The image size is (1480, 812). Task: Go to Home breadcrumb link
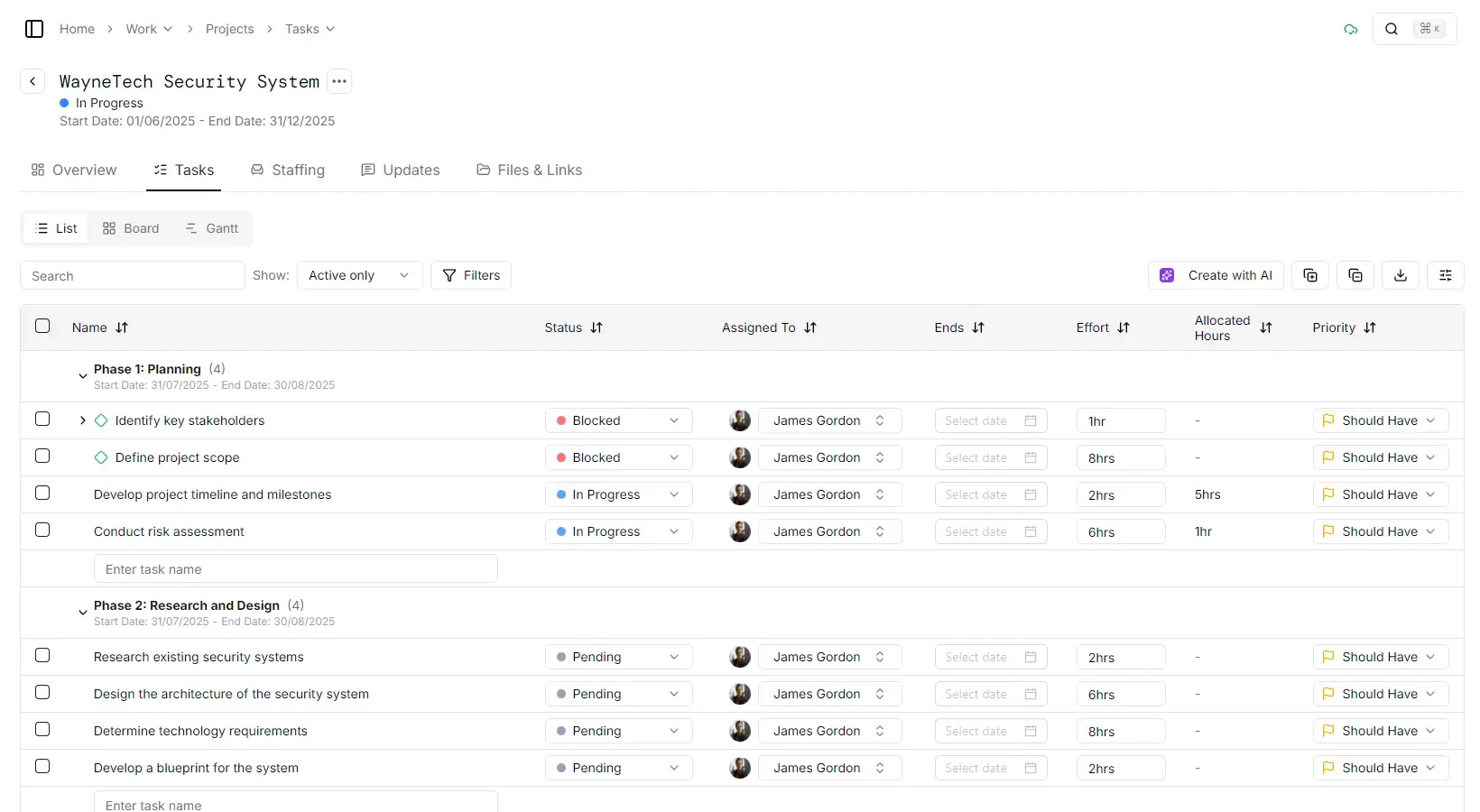pyautogui.click(x=77, y=29)
